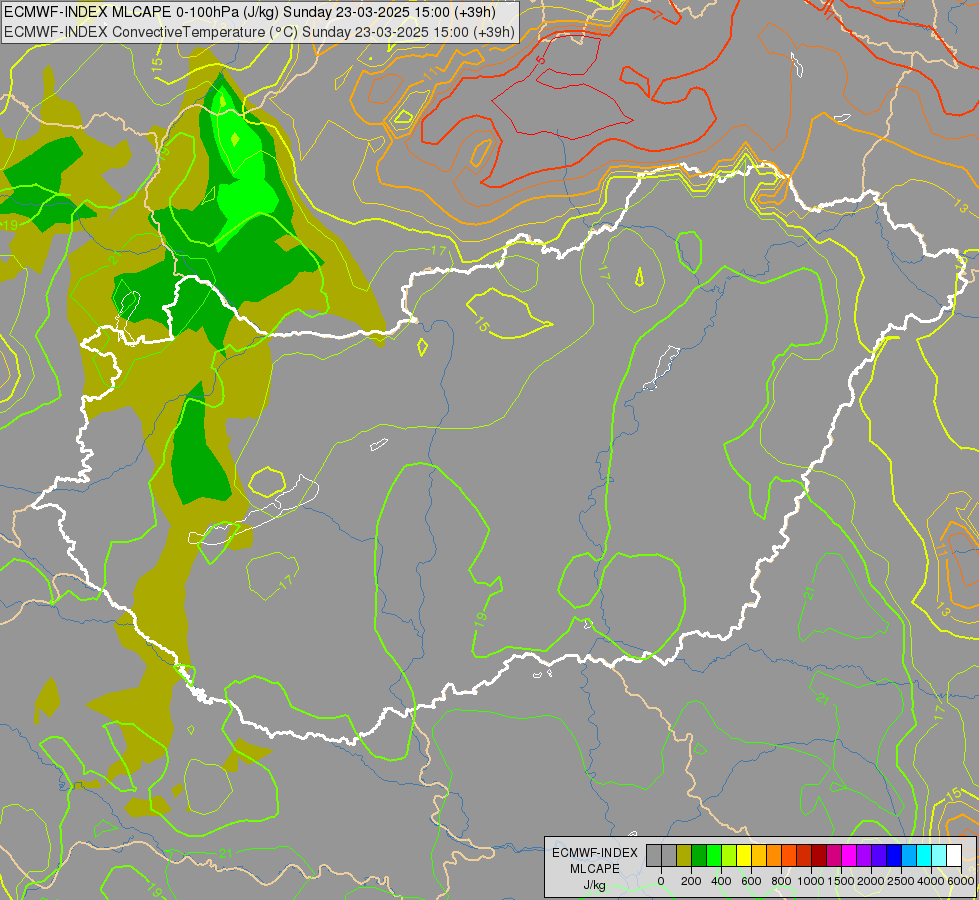The height and width of the screenshot is (900, 979).
Task: Click the red-orange legend swatch after 800
Action: [x=789, y=855]
